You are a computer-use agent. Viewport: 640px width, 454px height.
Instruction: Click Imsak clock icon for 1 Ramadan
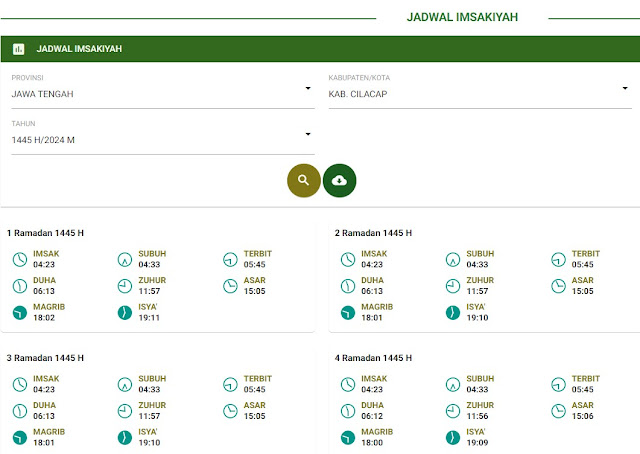pyautogui.click(x=20, y=259)
